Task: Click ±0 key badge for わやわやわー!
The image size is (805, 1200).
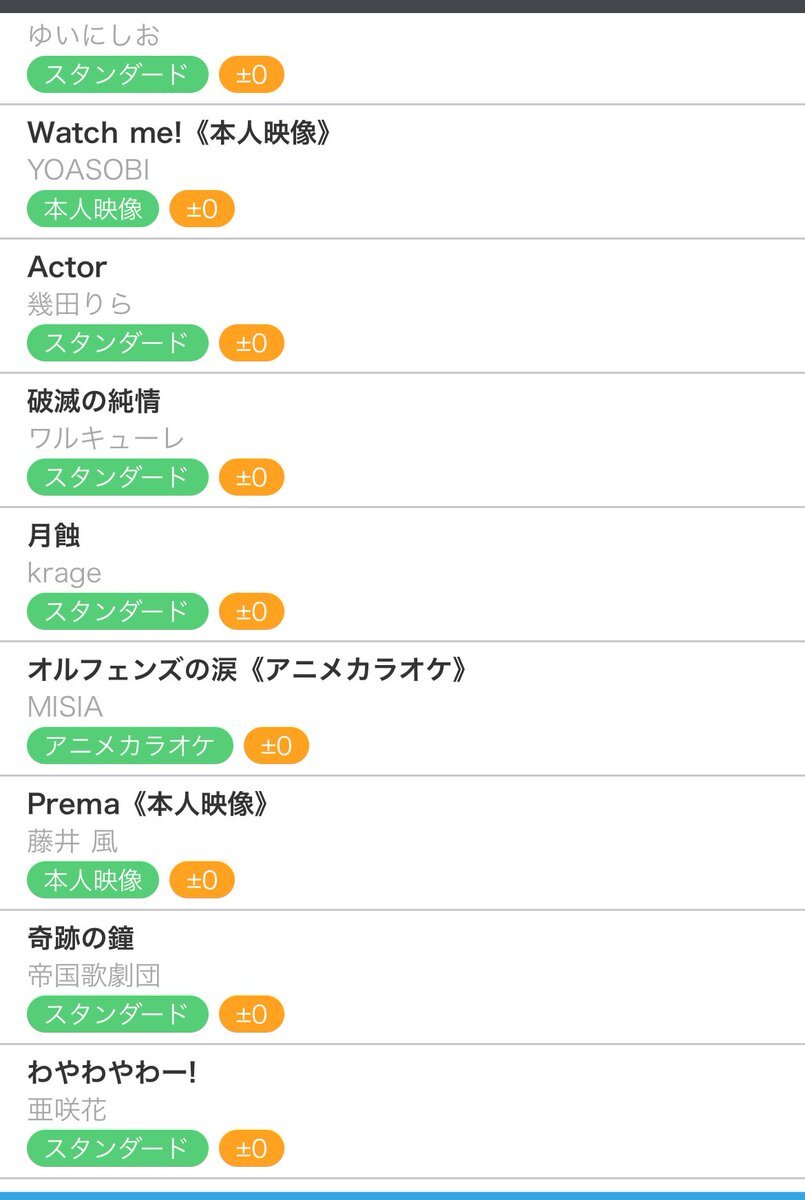Action: (x=251, y=1149)
